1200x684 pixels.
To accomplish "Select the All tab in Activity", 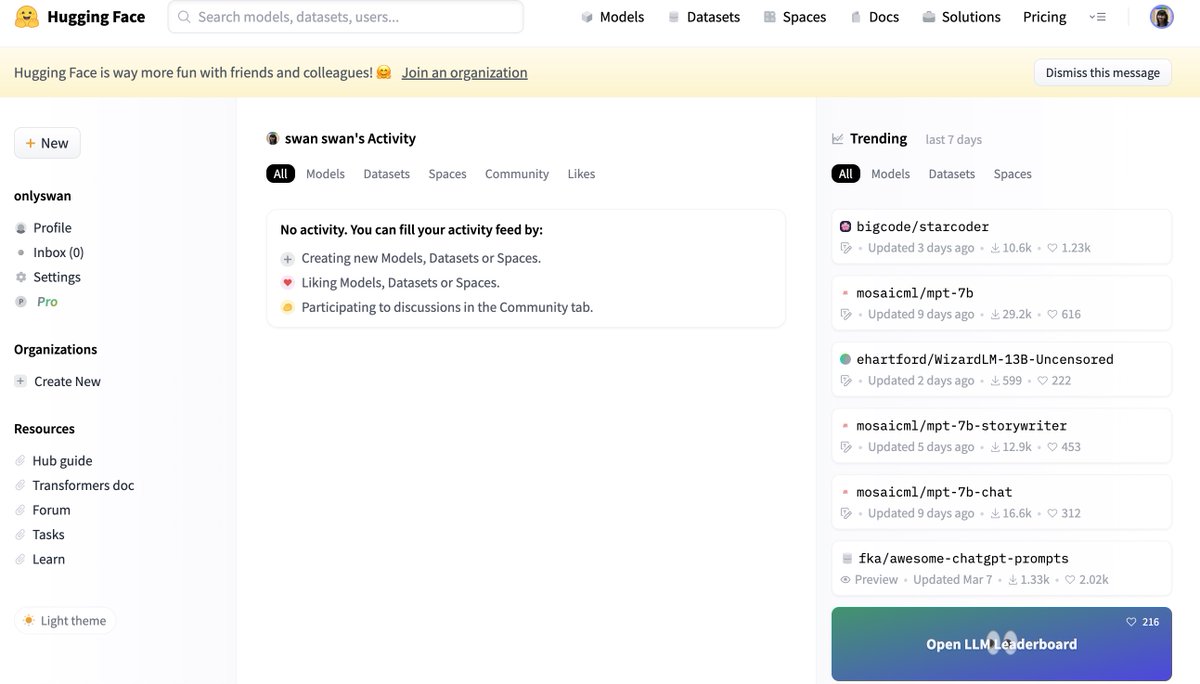I will click(280, 174).
